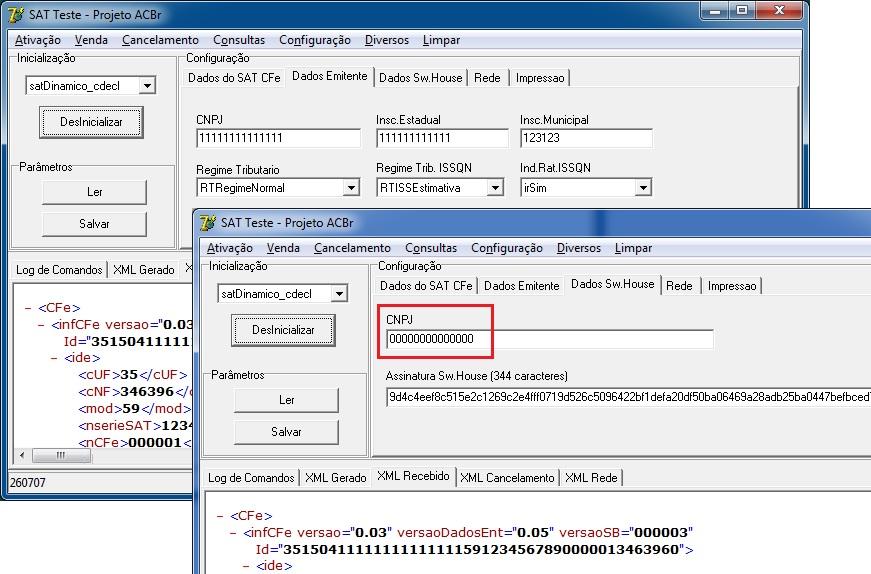This screenshot has height=574, width=871.
Task: Expand Regime Trib. ISSQN RTISSEstimativa dropdown
Action: point(495,188)
